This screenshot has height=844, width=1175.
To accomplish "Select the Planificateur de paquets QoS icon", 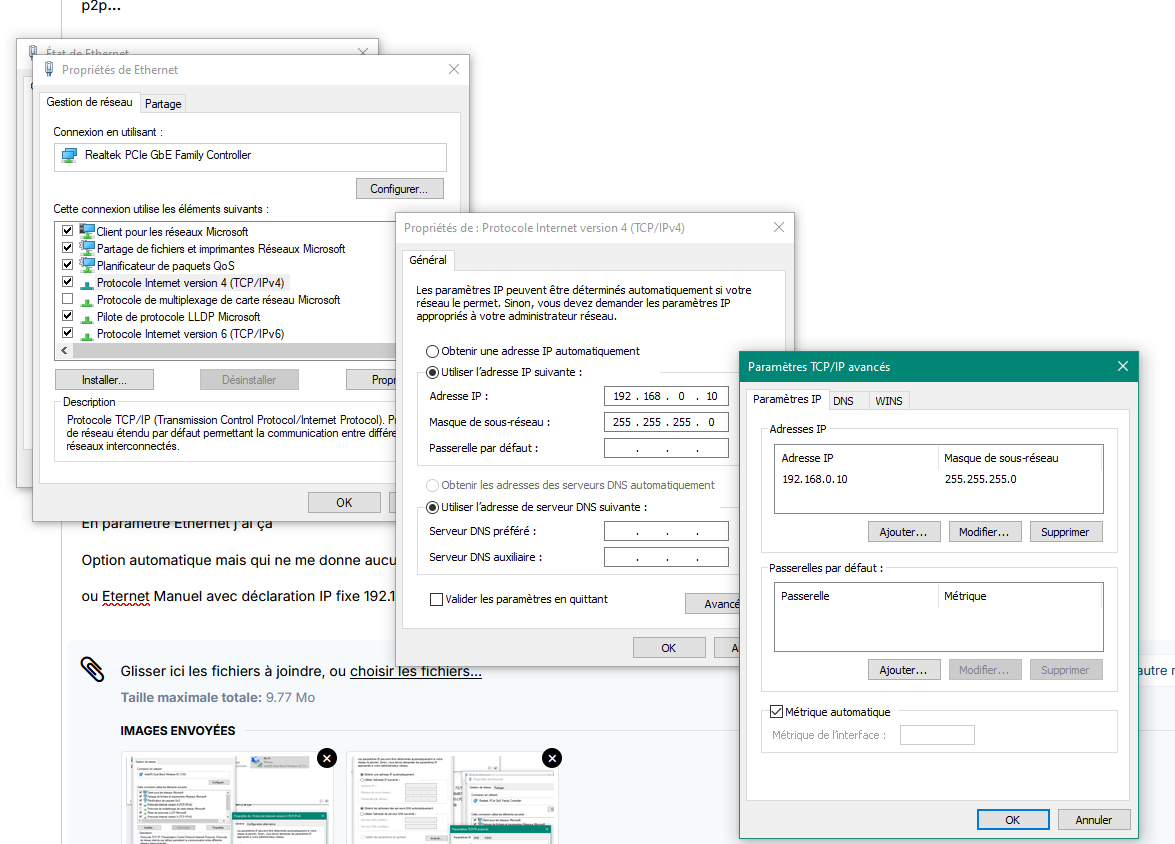I will point(87,265).
